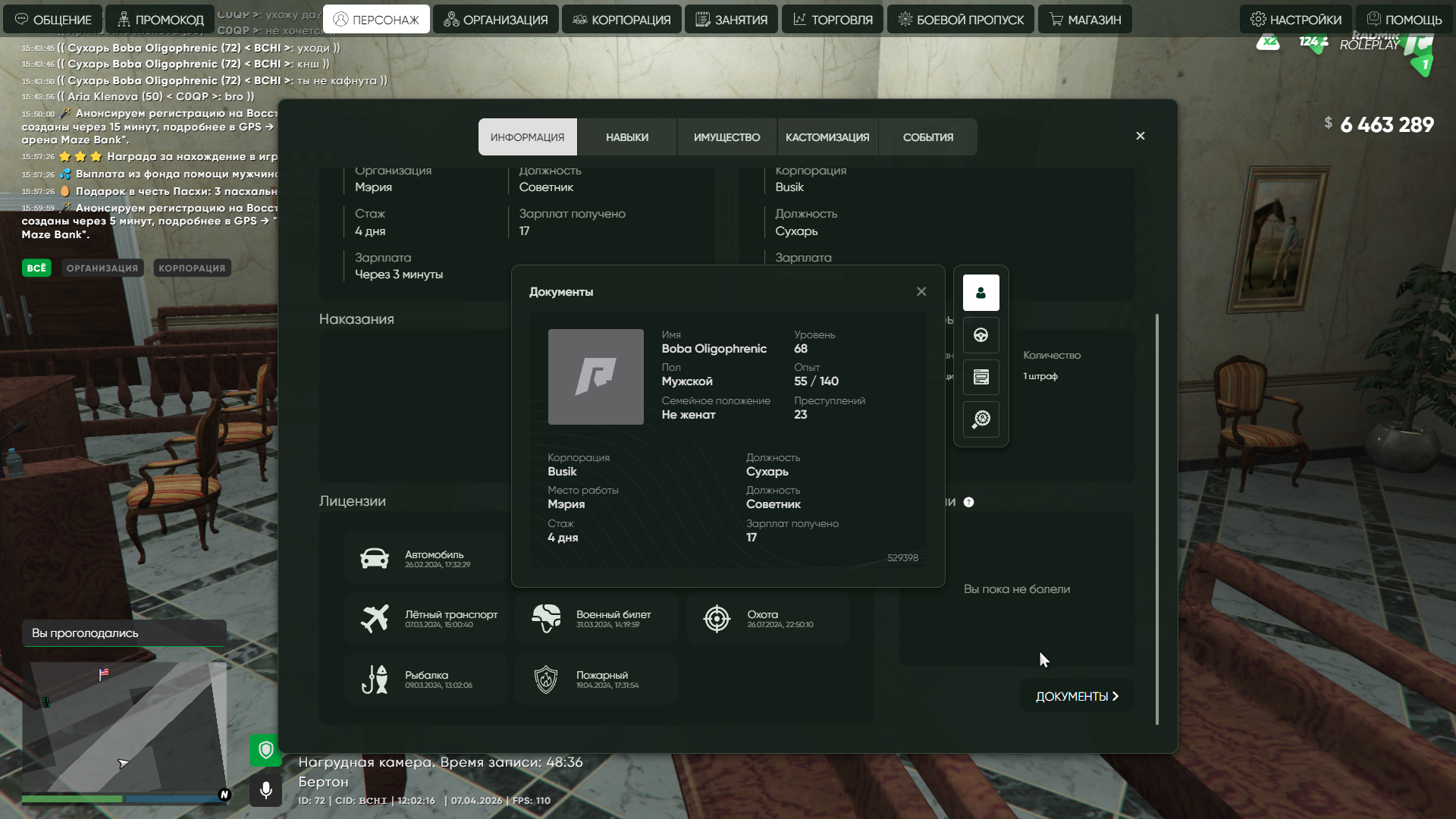The width and height of the screenshot is (1456, 819).
Task: Open the БОЕВОЙ ПРОПУСК menu
Action: click(960, 20)
